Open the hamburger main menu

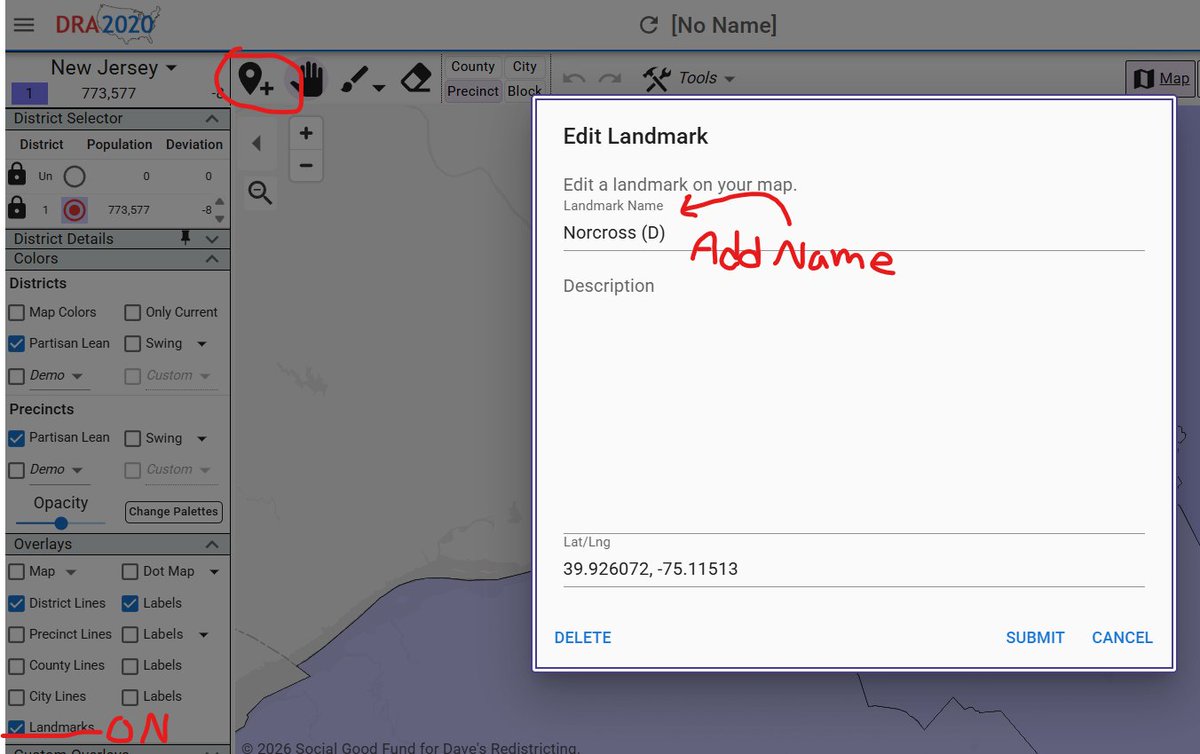pyautogui.click(x=23, y=25)
